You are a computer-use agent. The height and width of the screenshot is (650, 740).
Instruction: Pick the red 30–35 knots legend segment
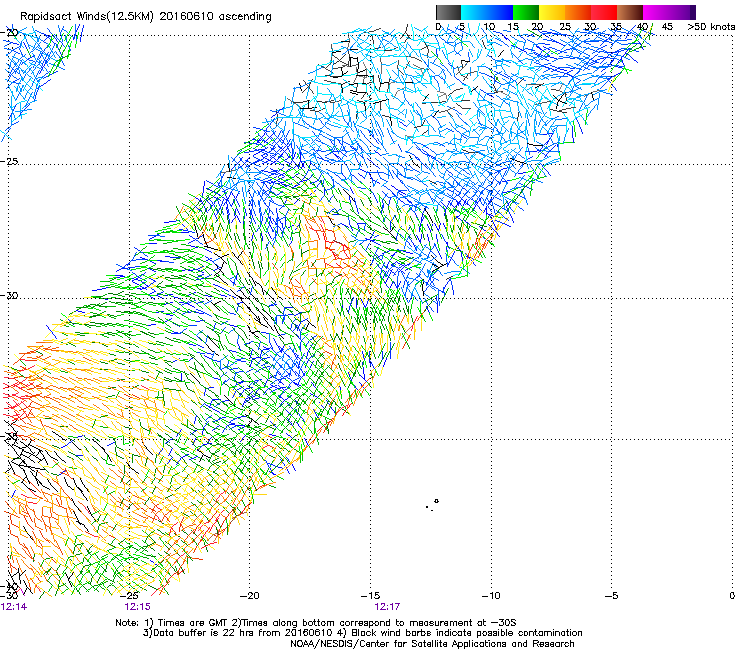[604, 12]
